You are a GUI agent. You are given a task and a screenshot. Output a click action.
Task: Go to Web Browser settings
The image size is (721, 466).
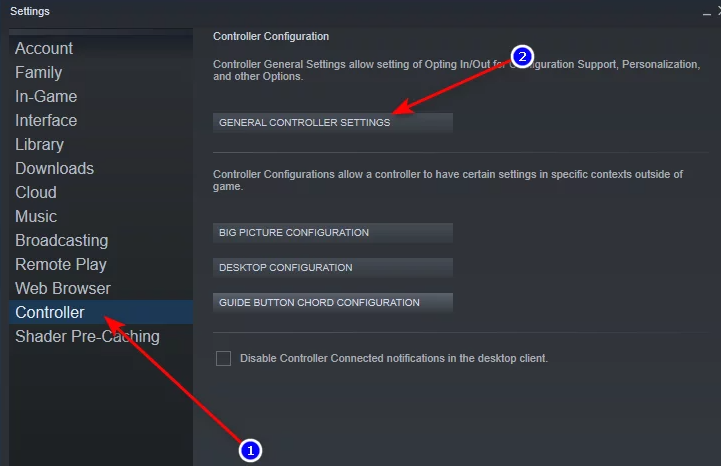coord(101,288)
